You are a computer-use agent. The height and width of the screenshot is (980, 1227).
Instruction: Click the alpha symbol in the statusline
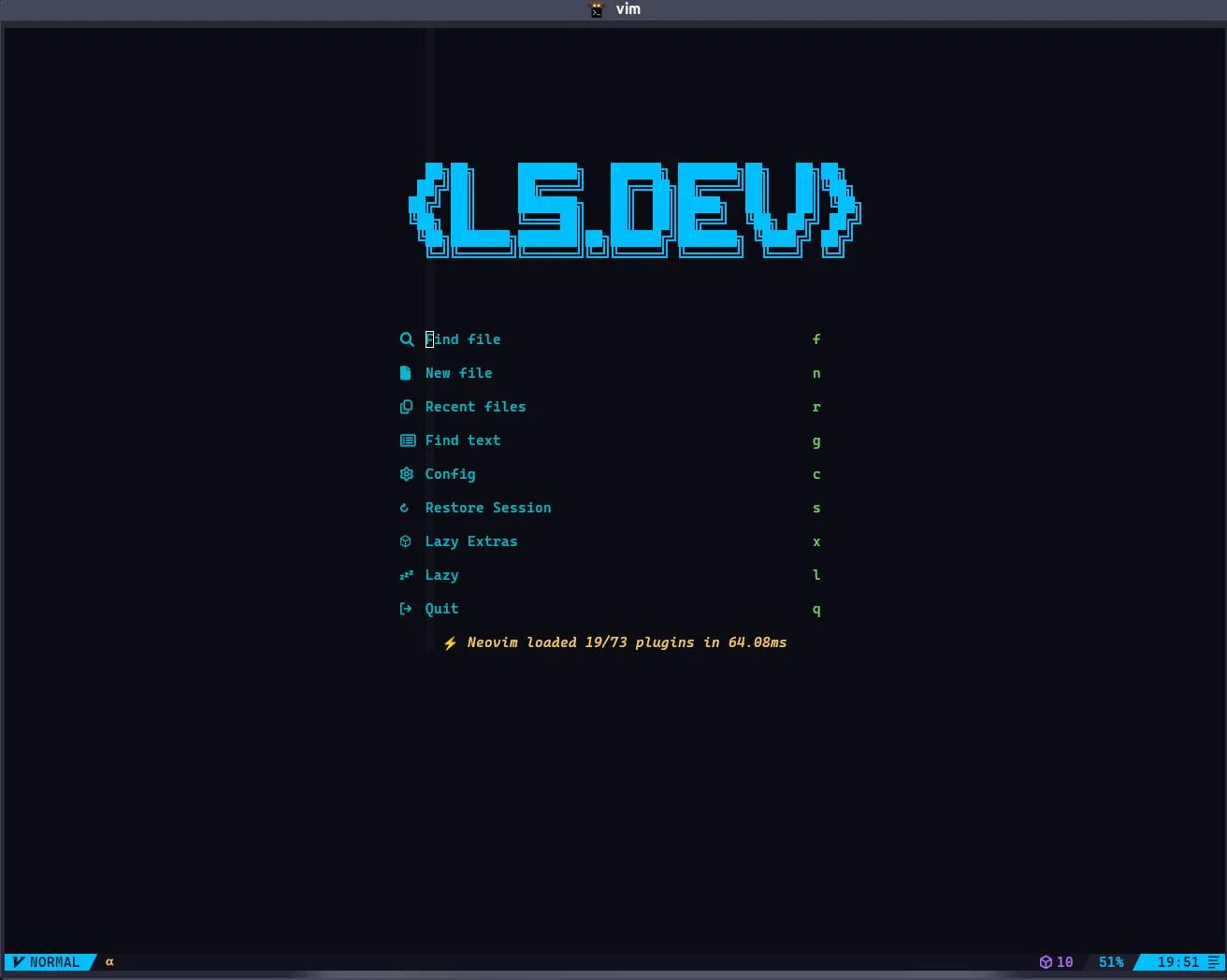[109, 962]
